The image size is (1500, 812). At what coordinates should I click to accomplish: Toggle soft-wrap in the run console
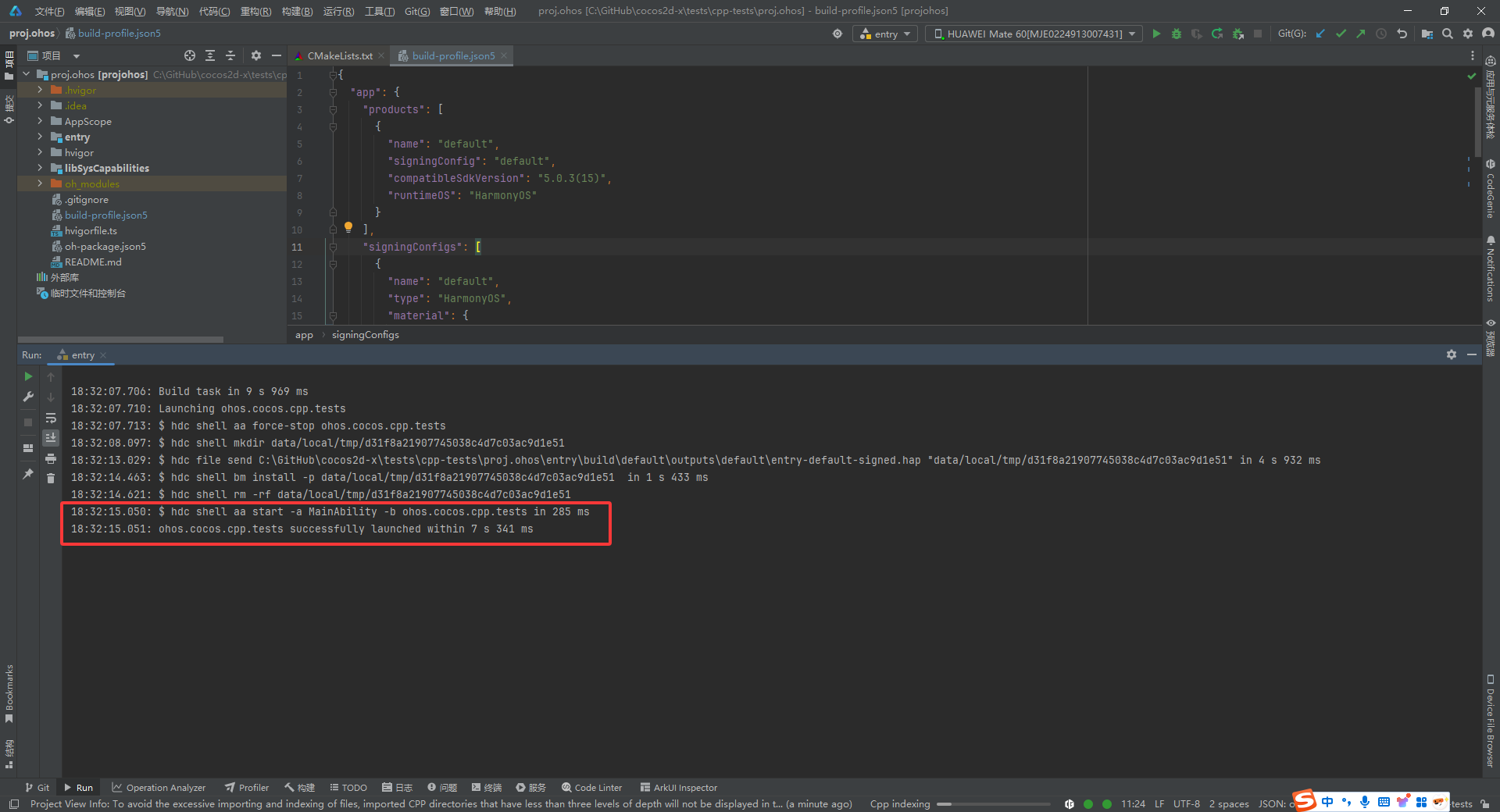[x=51, y=418]
